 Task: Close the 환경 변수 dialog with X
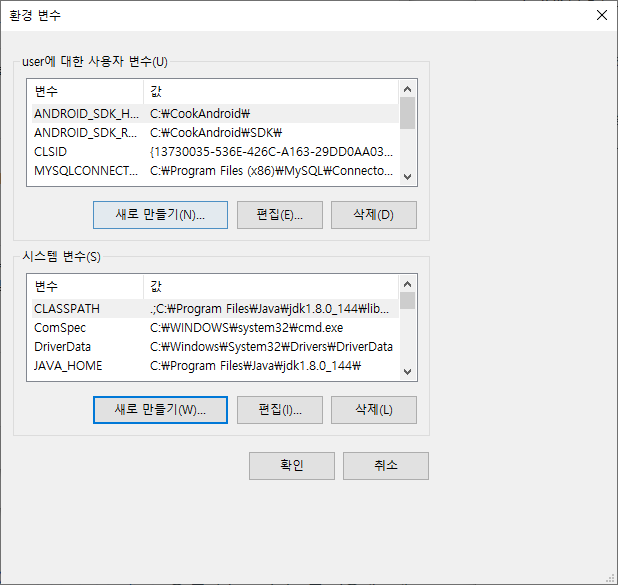(601, 15)
